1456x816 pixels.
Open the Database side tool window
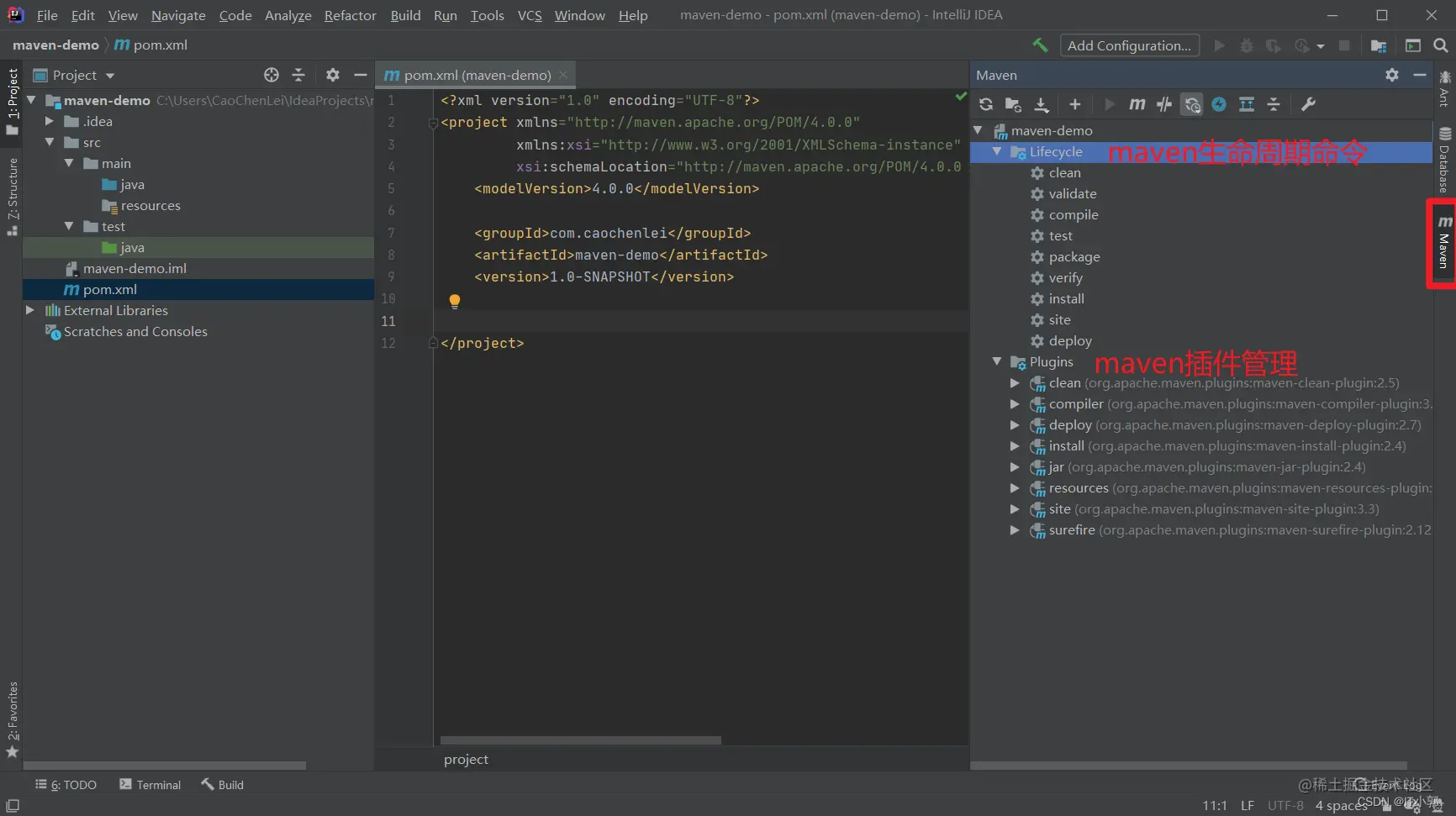pyautogui.click(x=1444, y=160)
